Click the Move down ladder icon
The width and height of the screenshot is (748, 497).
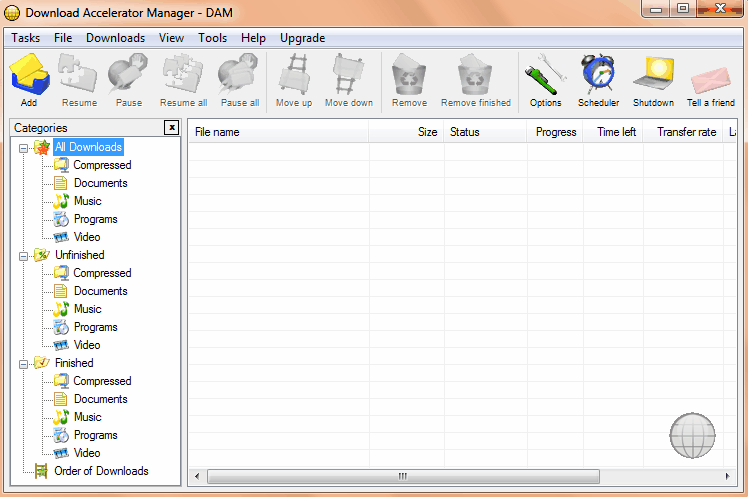click(x=348, y=73)
